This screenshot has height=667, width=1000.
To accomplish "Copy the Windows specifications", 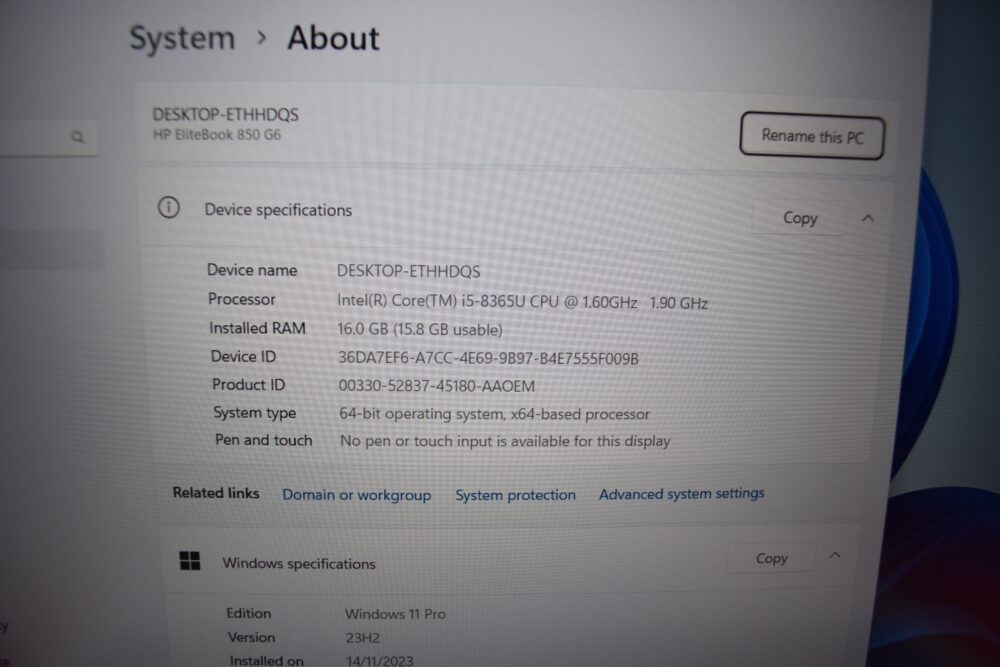I will [x=772, y=558].
